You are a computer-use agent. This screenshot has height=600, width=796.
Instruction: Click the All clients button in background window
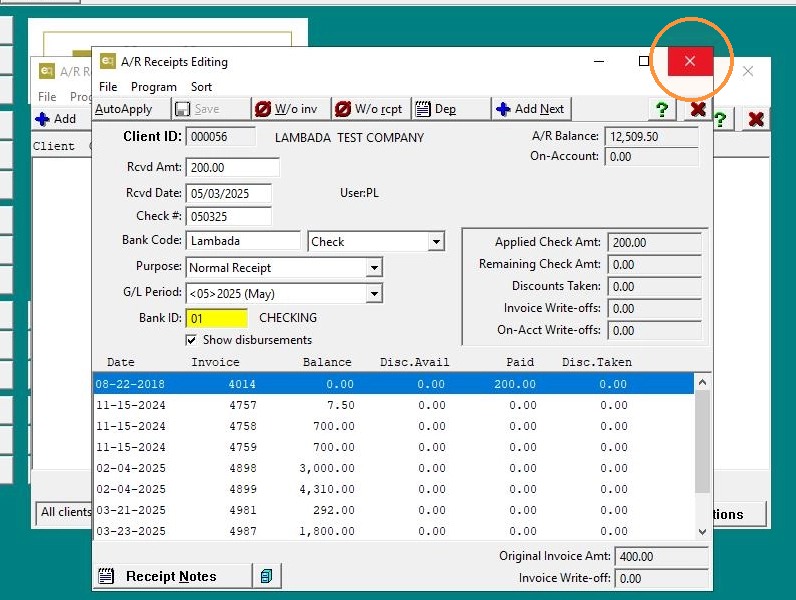[x=64, y=512]
